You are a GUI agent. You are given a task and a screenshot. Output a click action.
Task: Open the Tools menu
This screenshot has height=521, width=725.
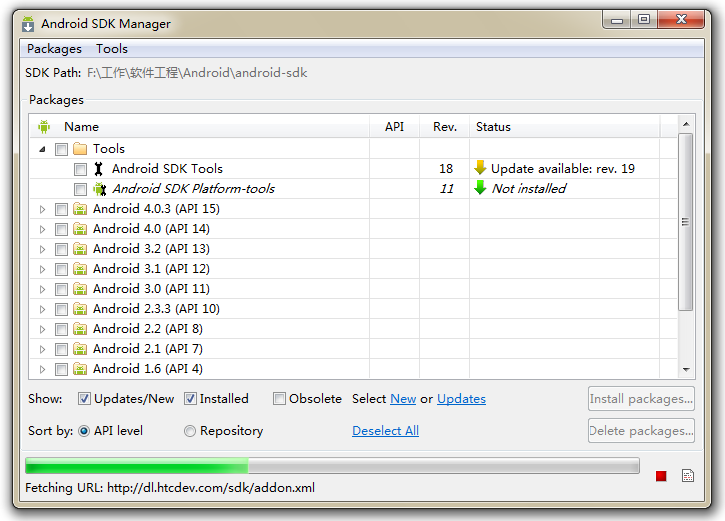[x=112, y=49]
